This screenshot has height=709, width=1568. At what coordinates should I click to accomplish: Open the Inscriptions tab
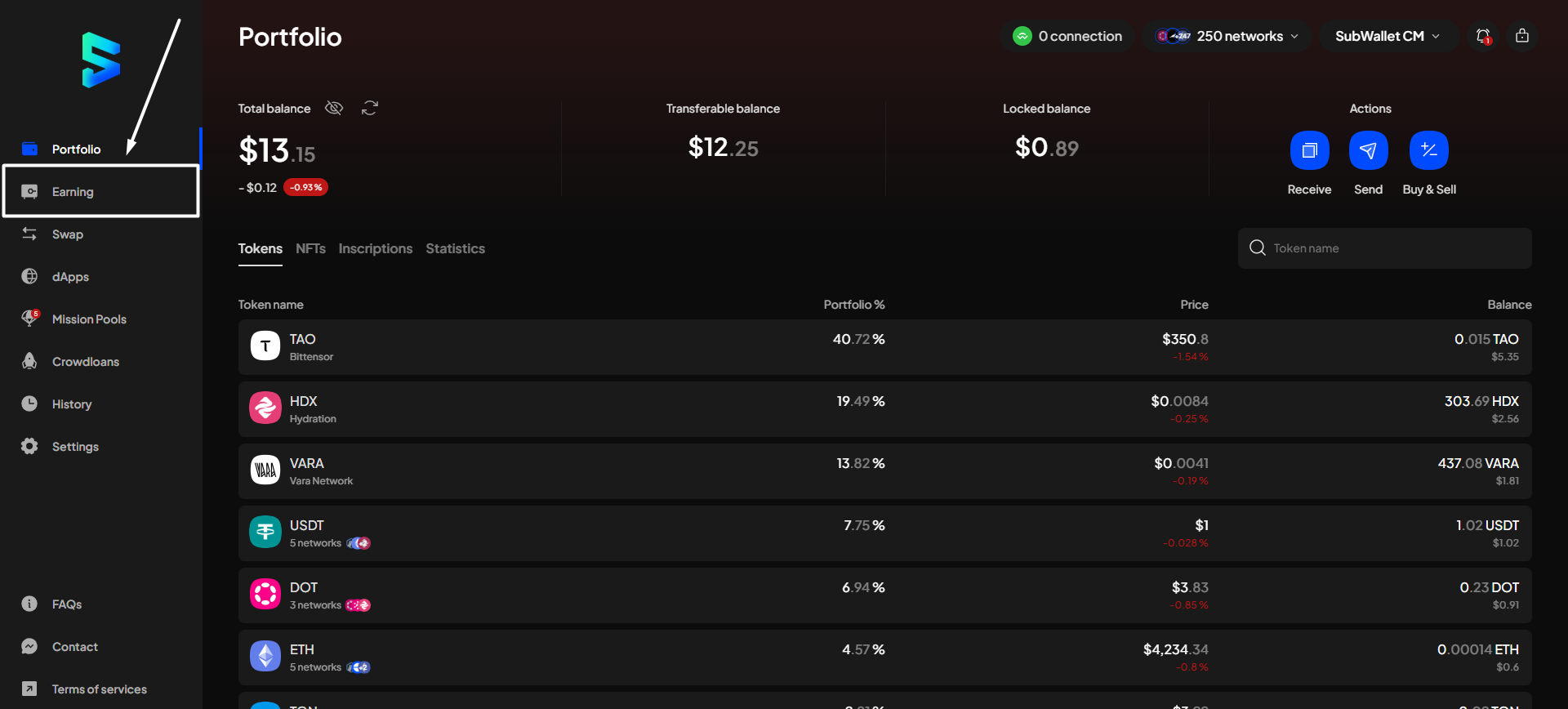pos(375,248)
